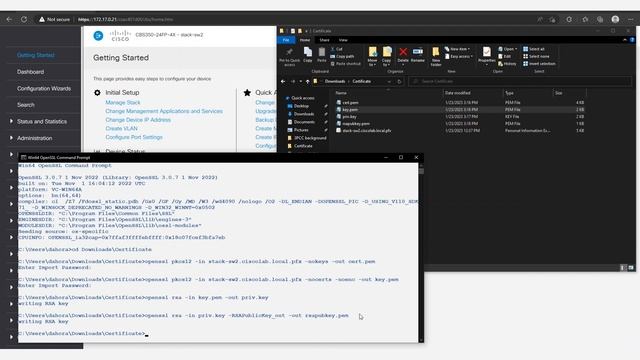Click Change Management Applications and Services link
Screen dimensions: 640x360
pos(164,111)
